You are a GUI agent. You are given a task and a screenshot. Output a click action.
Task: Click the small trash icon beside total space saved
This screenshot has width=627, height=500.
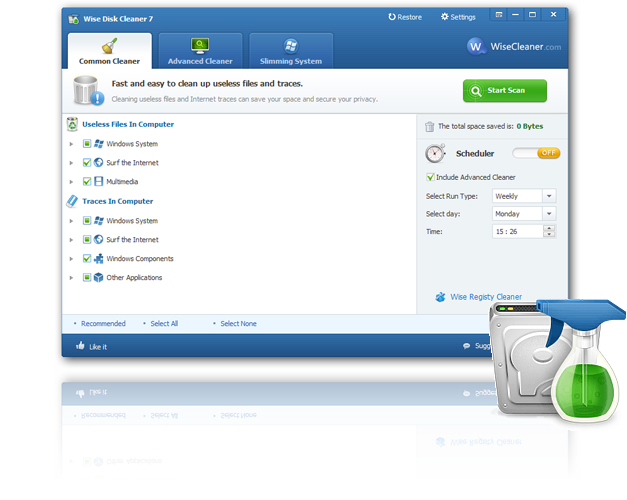coord(429,126)
